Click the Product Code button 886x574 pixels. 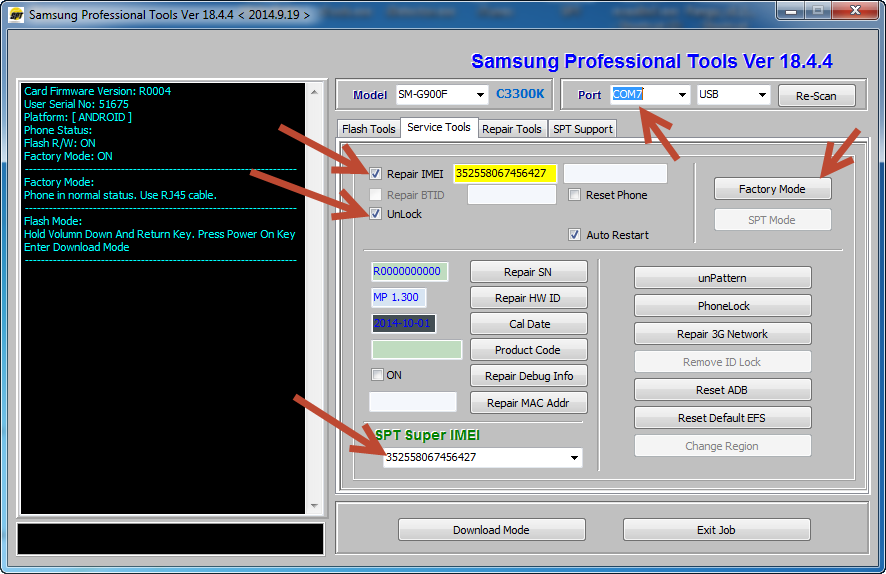coord(528,350)
